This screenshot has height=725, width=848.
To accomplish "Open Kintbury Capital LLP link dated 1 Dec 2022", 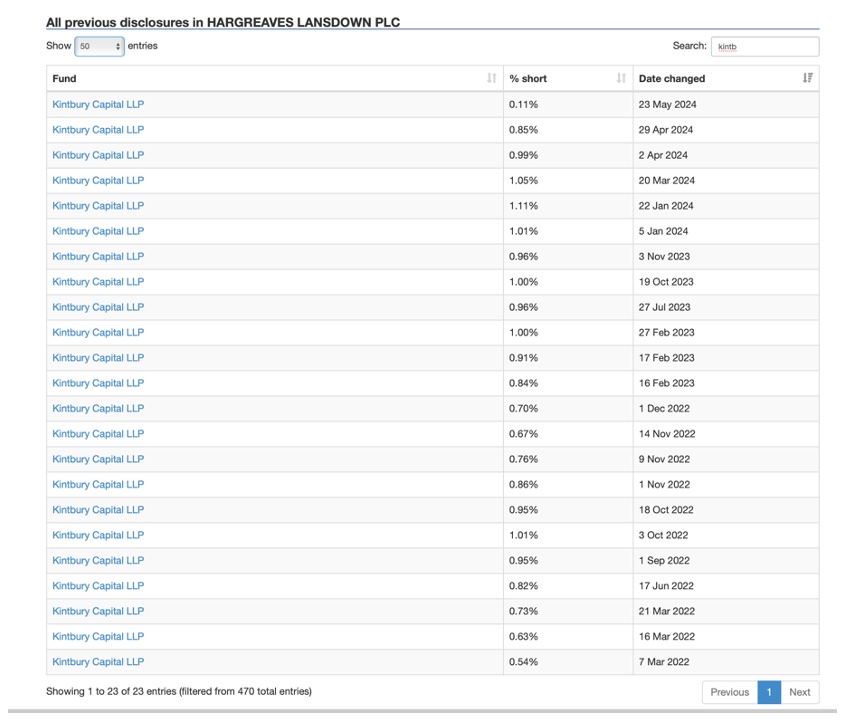I will 98,409.
